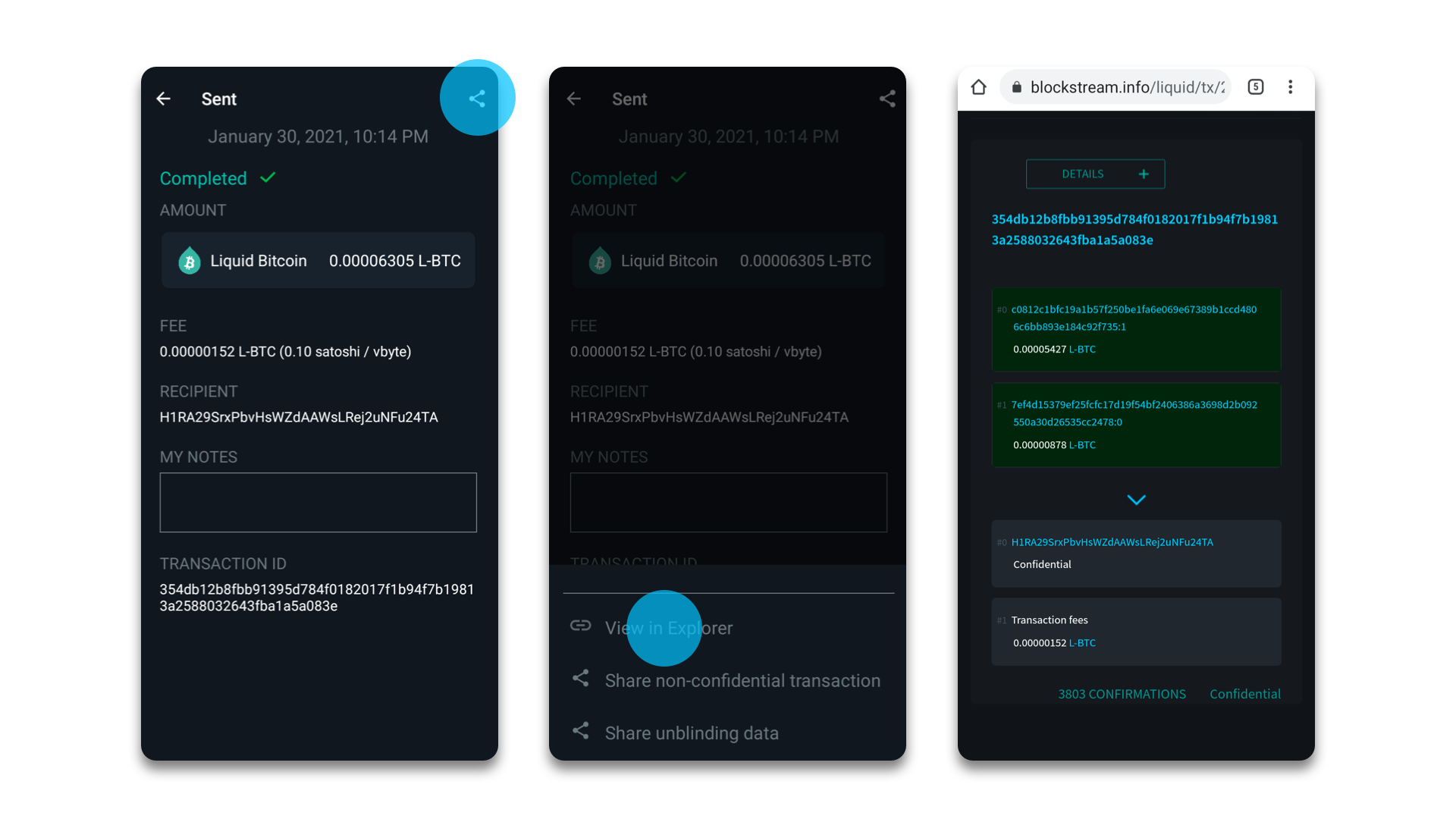Click the My Notes field in first screen
Screen dimensions: 1456x819
coord(318,503)
